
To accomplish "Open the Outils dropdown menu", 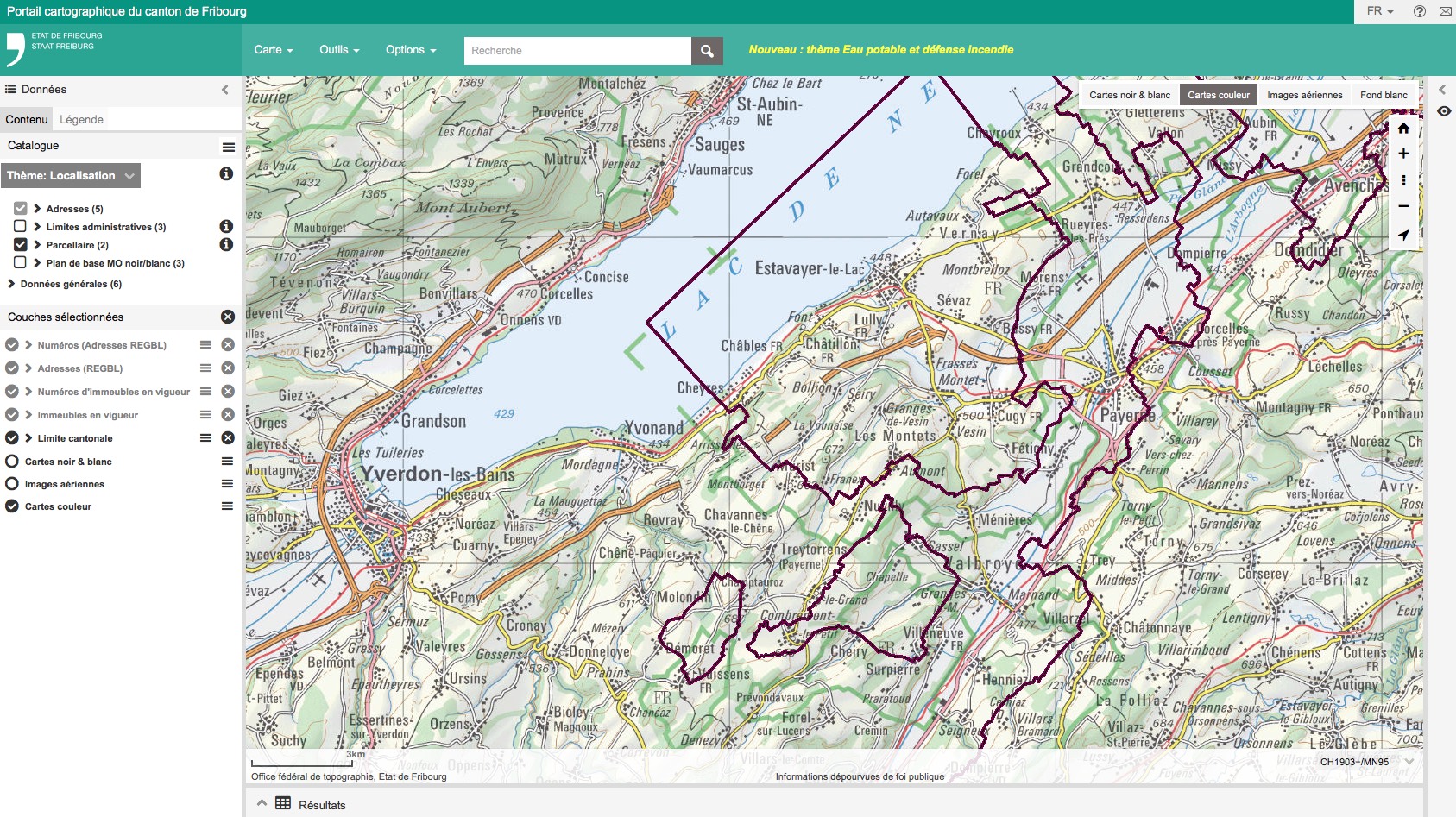I will click(x=338, y=50).
